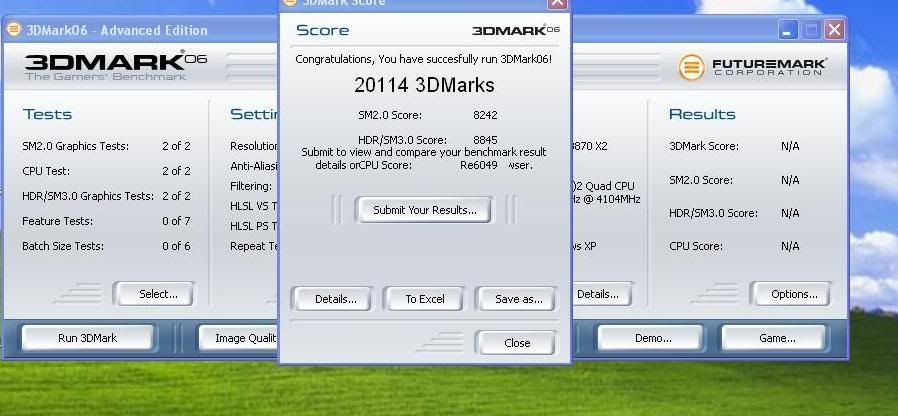Open Details in the Score dialog
The image size is (898, 416).
point(332,299)
